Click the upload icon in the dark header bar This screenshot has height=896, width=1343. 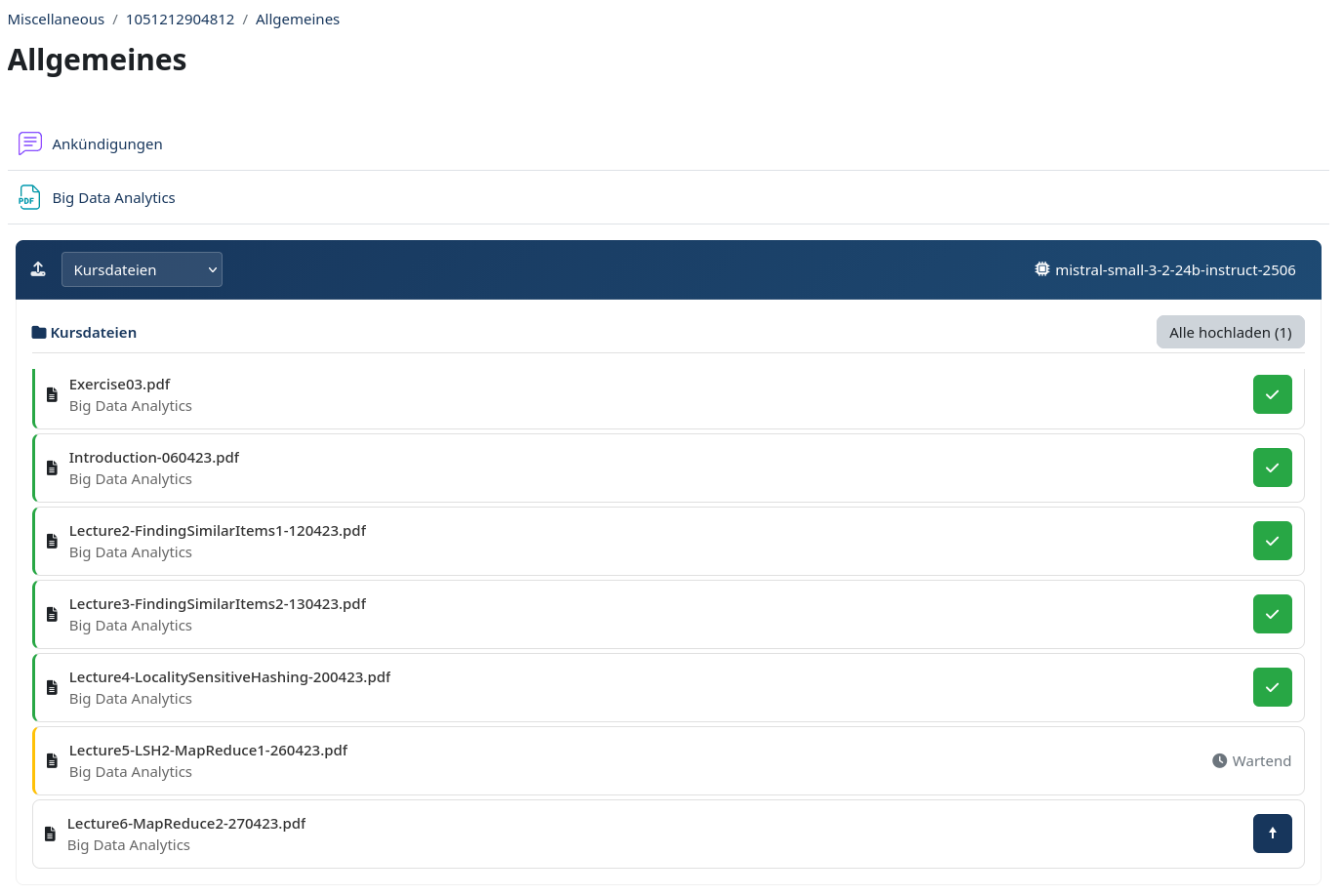pos(38,268)
